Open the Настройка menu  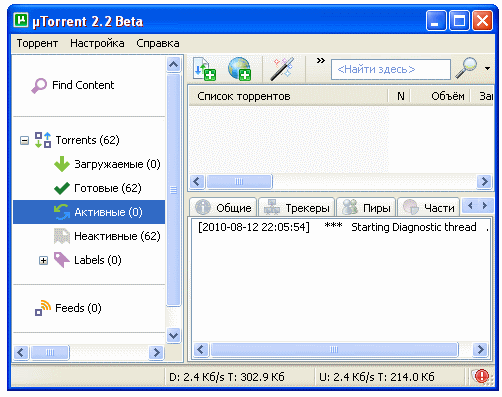point(97,43)
